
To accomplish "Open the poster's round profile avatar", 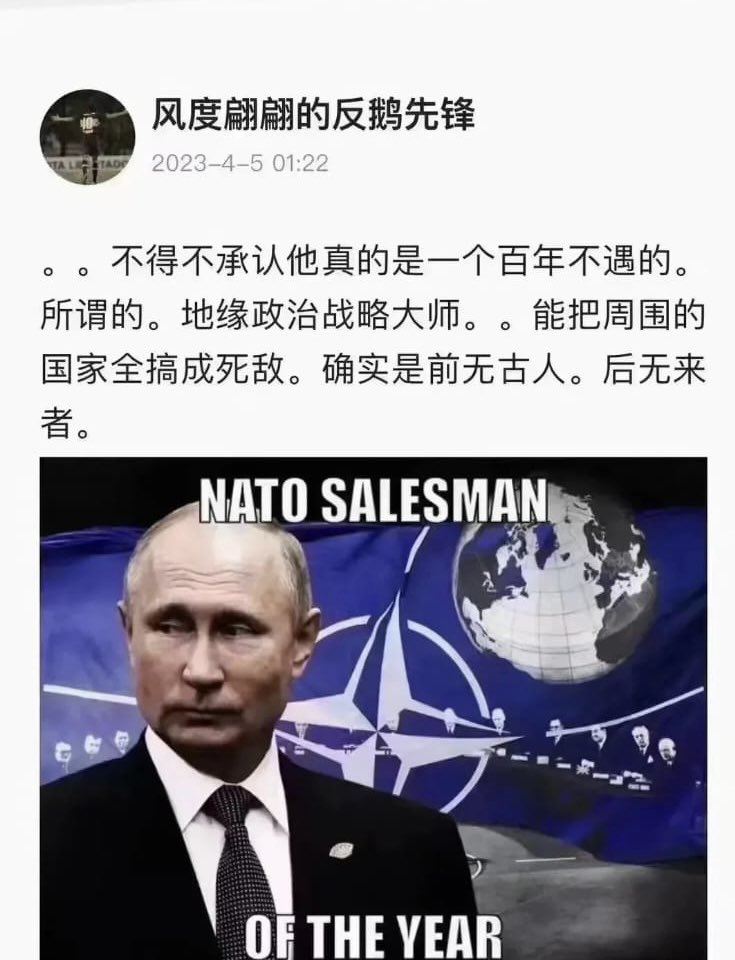I will coord(88,137).
